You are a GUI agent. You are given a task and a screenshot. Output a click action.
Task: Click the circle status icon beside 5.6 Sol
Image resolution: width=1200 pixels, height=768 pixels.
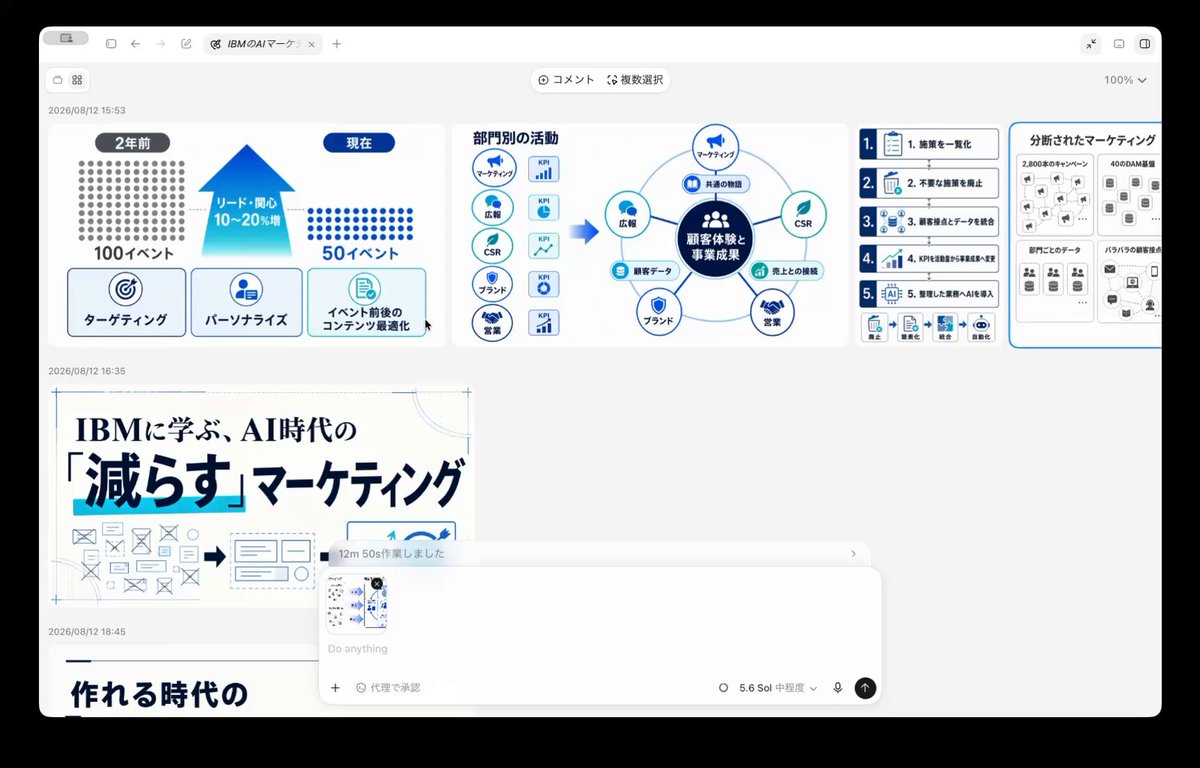[x=723, y=688]
